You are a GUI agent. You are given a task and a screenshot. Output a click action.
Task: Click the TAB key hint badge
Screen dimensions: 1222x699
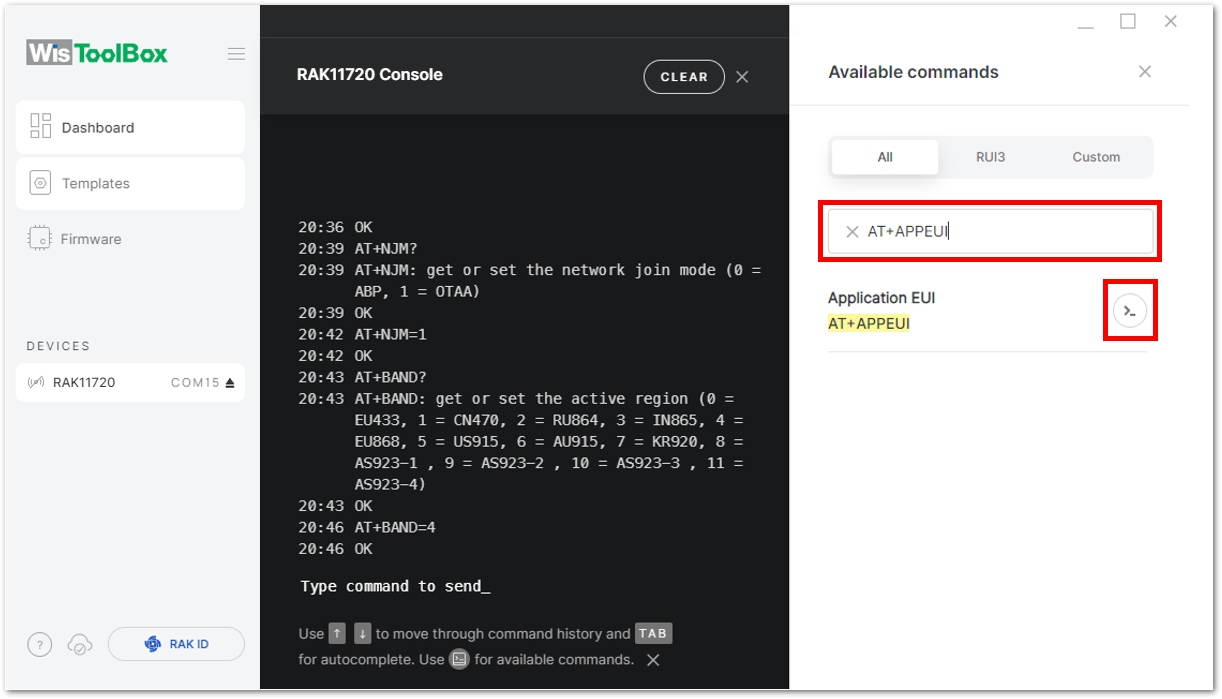(653, 633)
